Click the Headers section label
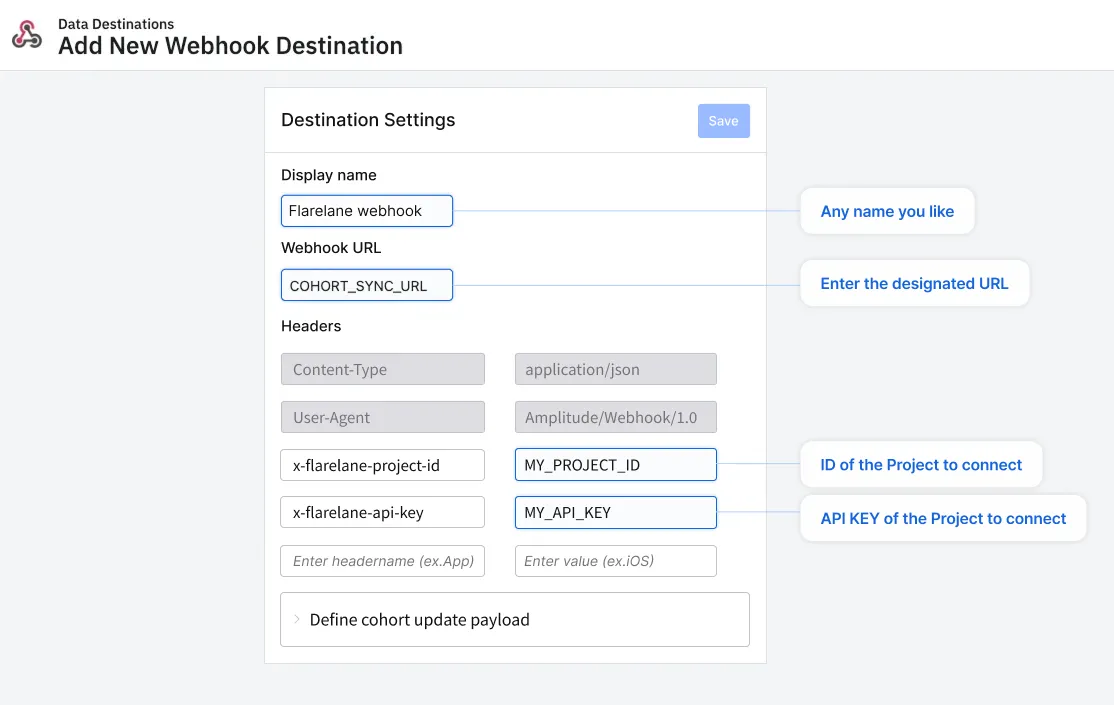Image resolution: width=1114 pixels, height=705 pixels. (311, 326)
